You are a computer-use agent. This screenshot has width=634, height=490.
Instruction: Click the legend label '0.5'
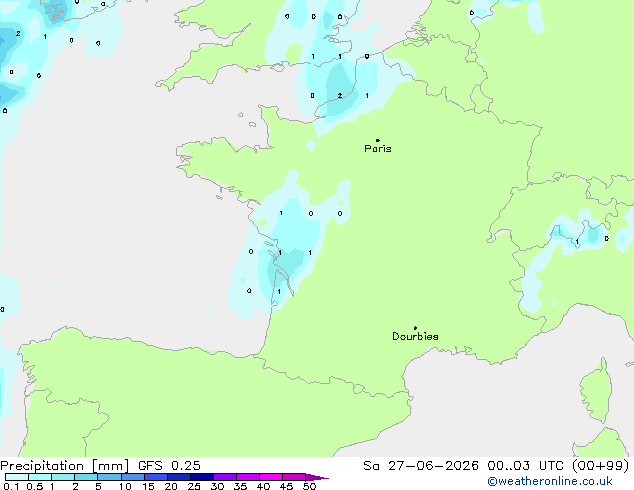coord(35,486)
